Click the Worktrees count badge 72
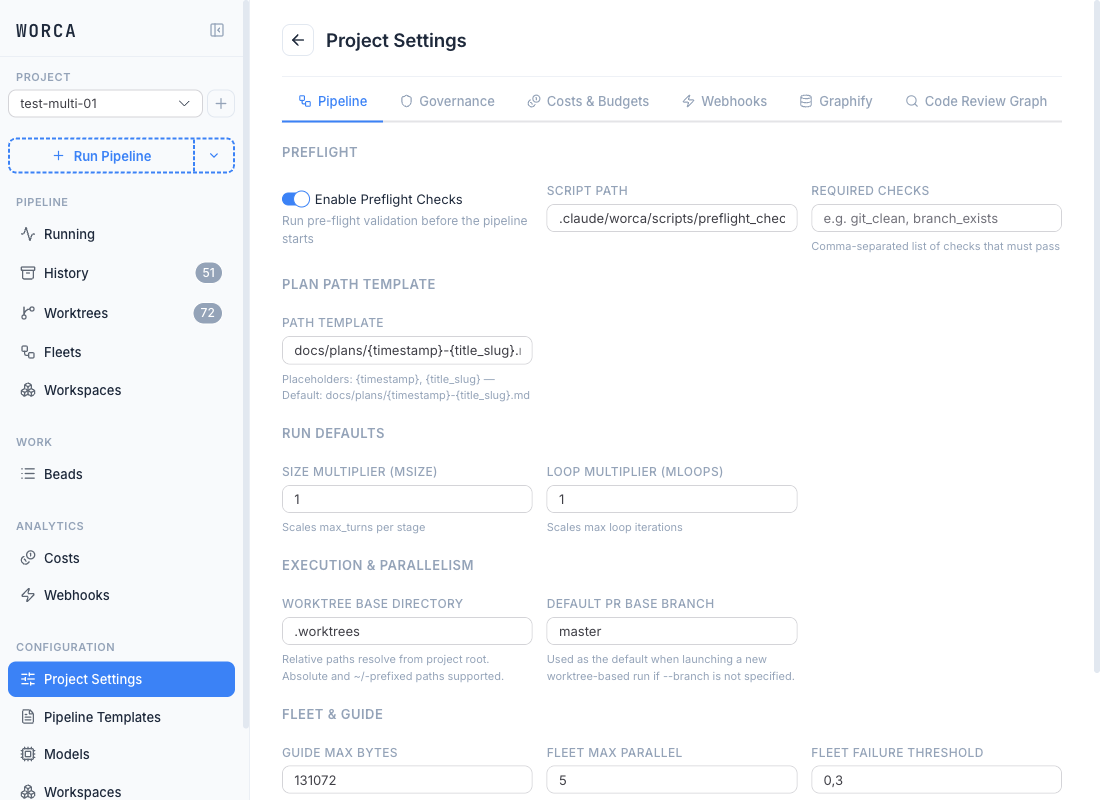1100x800 pixels. (x=208, y=313)
